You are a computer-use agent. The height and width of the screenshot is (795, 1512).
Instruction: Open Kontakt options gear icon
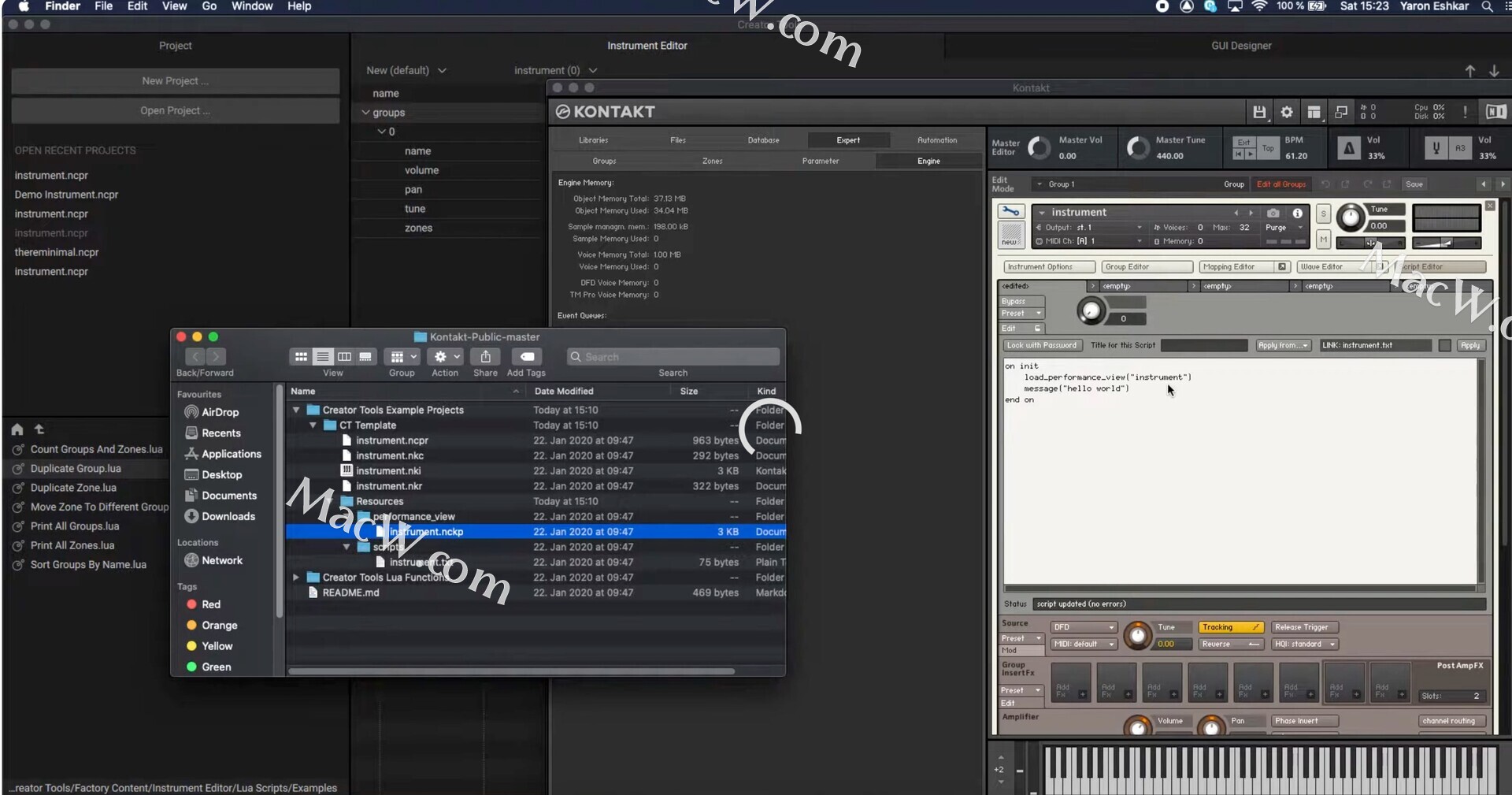click(x=1287, y=112)
